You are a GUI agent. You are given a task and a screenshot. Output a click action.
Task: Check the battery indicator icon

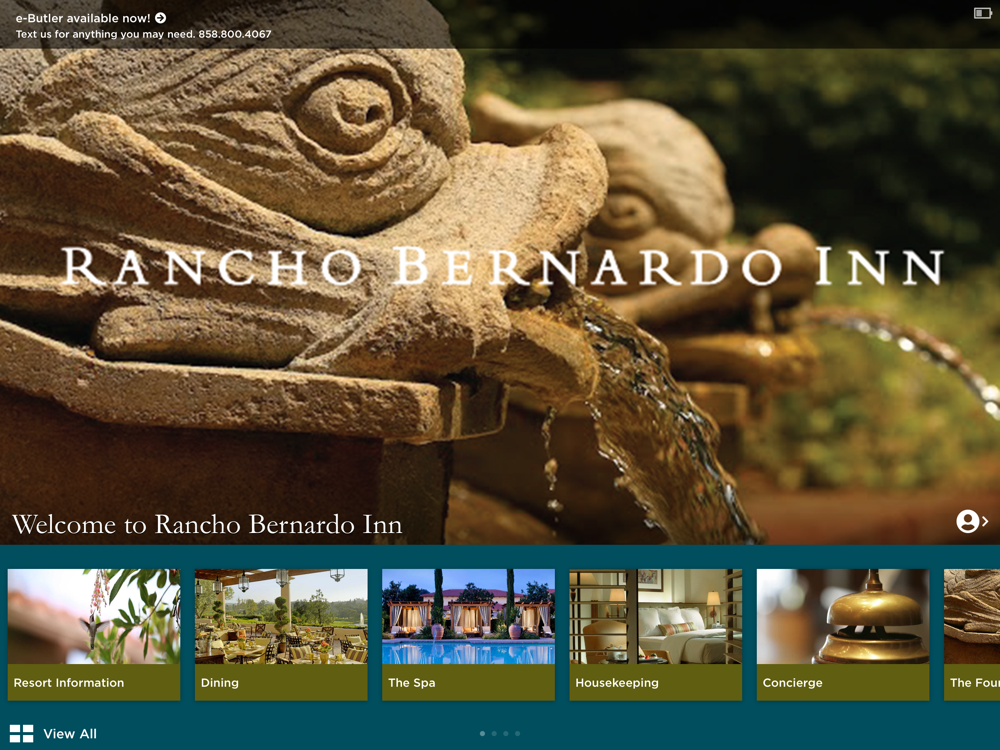[x=982, y=13]
